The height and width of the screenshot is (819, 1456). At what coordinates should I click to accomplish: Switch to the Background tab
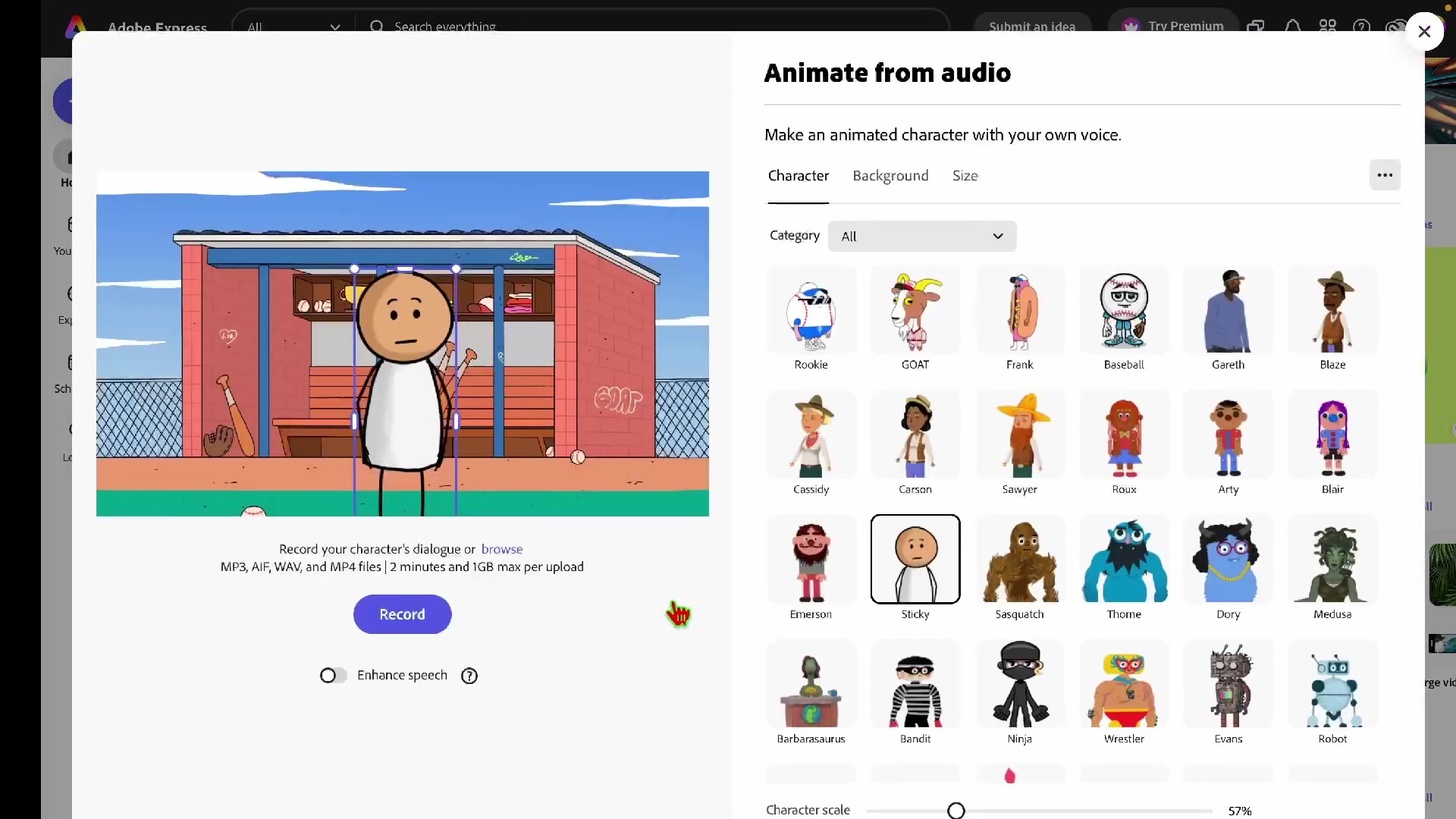[x=890, y=176]
